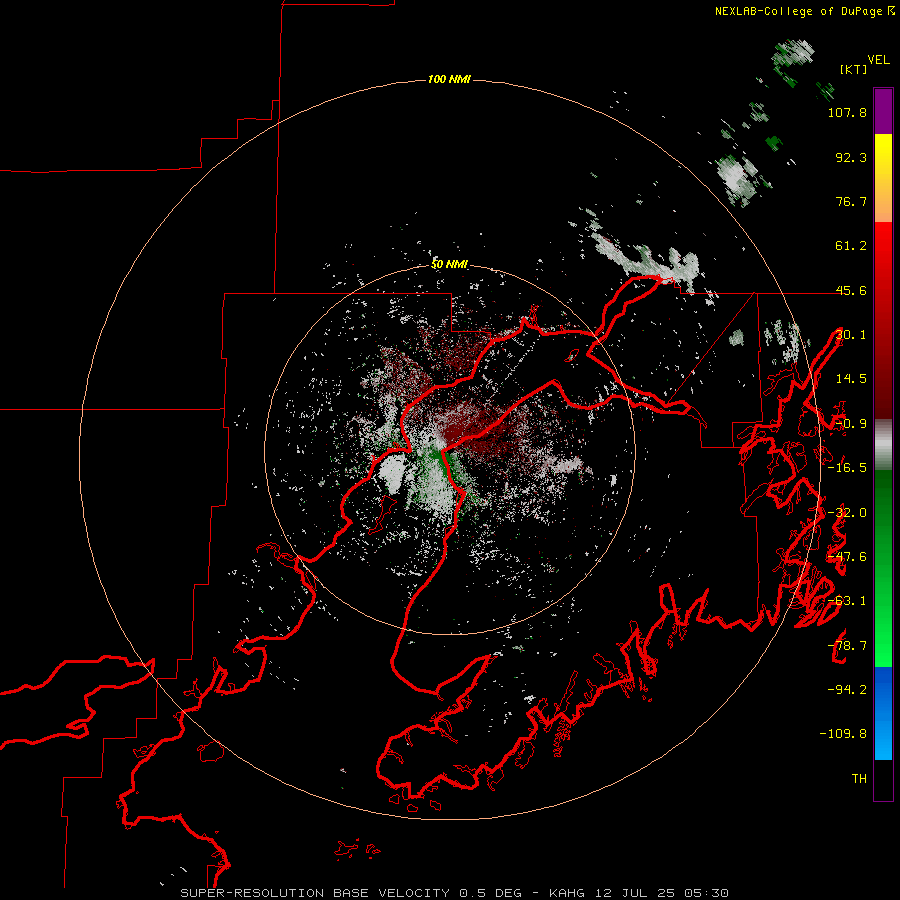Click the 107.8 velocity scale value
Screen dimensions: 900x900
[847, 112]
